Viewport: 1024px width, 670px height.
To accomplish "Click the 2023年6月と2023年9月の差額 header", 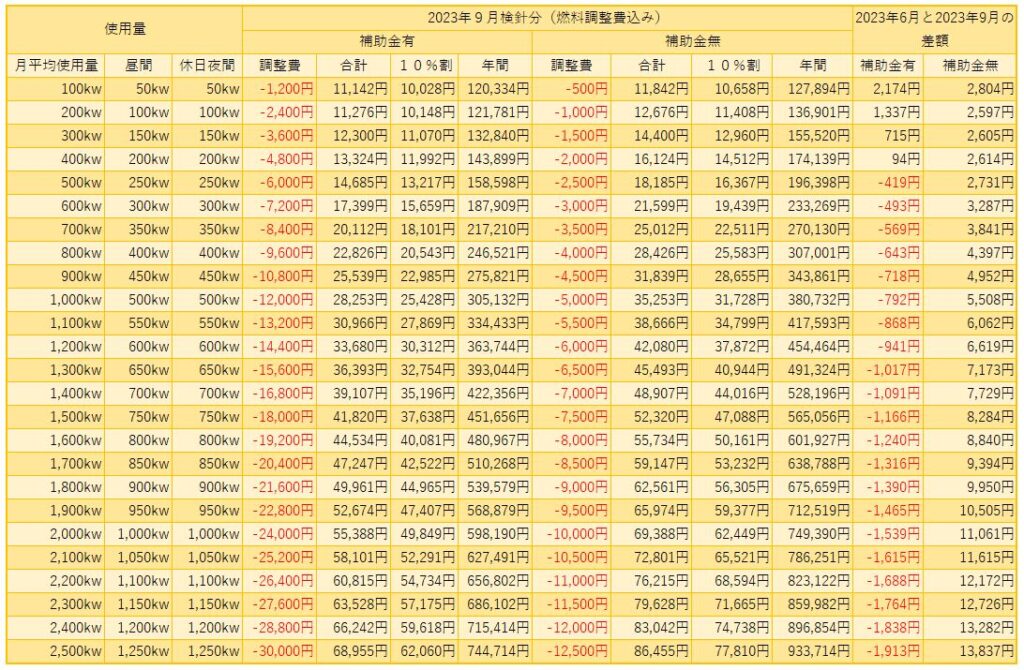I will click(935, 29).
